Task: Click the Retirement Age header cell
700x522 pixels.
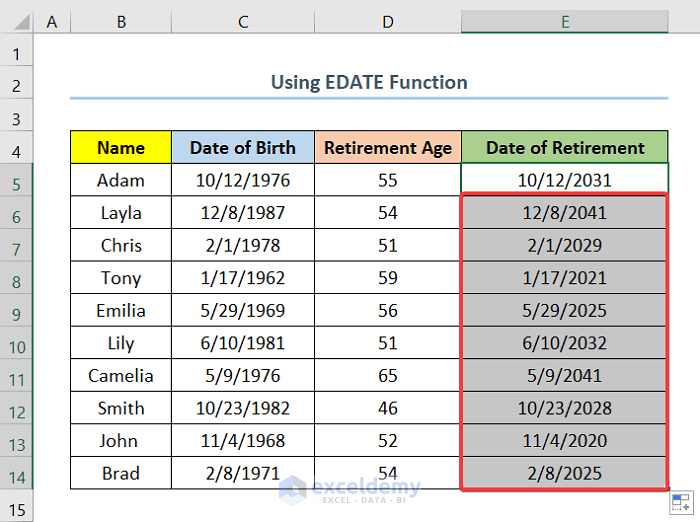Action: click(388, 148)
